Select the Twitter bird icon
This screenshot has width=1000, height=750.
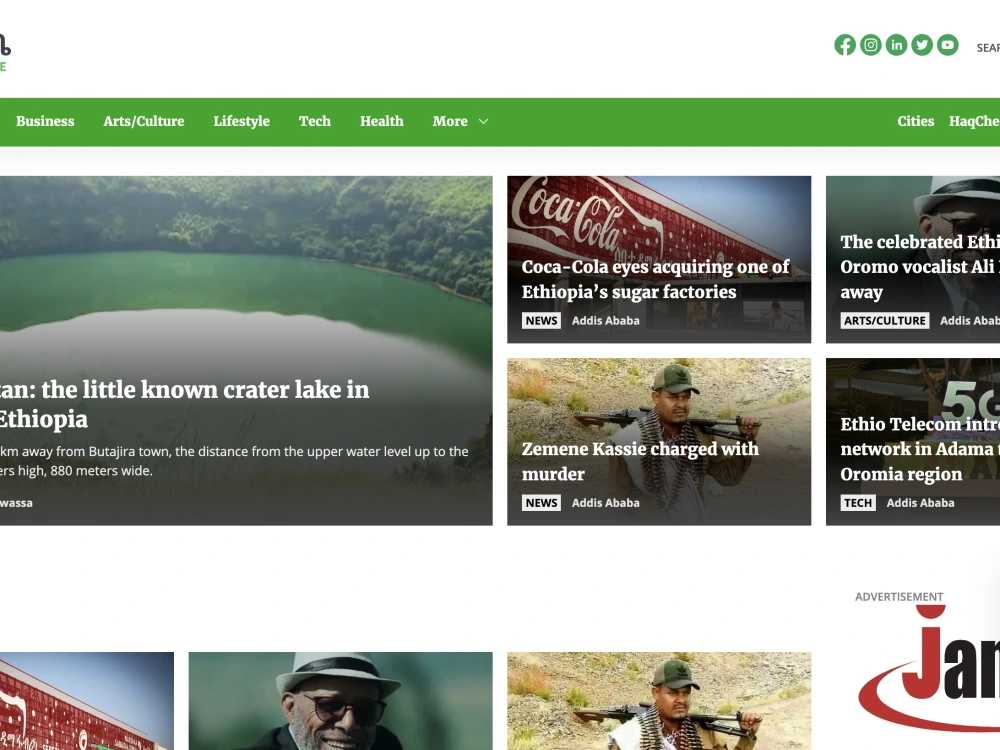922,44
